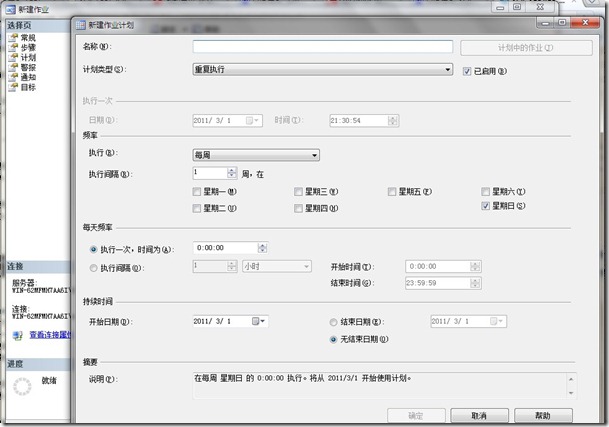The image size is (609, 427).
Task: Toggle the 星期日 checkbox
Action: point(486,207)
